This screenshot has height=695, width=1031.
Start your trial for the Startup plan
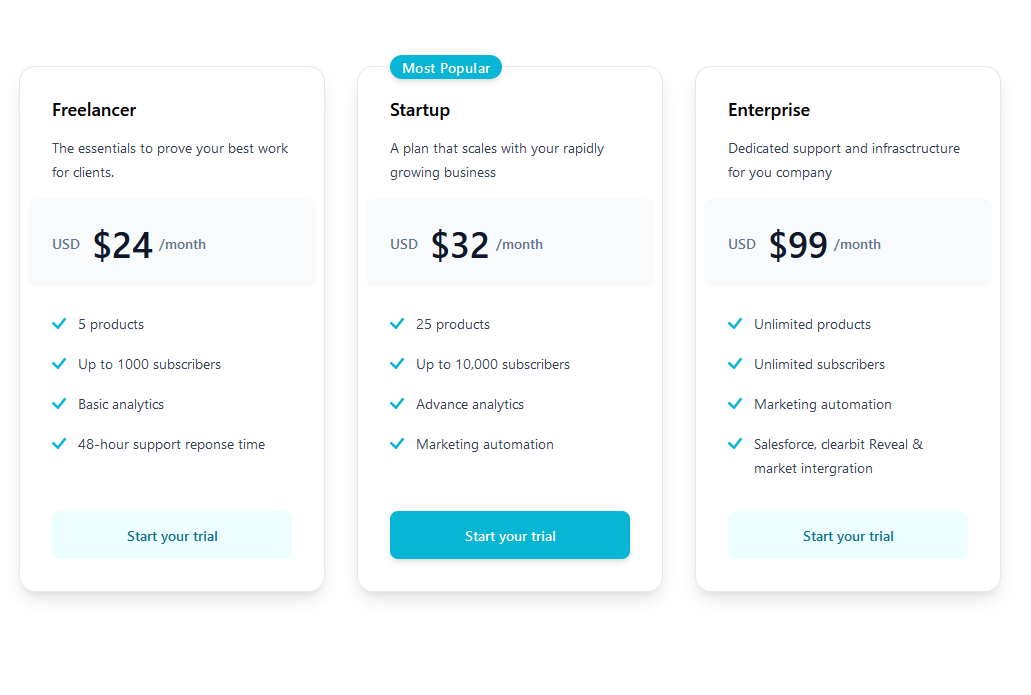tap(509, 535)
